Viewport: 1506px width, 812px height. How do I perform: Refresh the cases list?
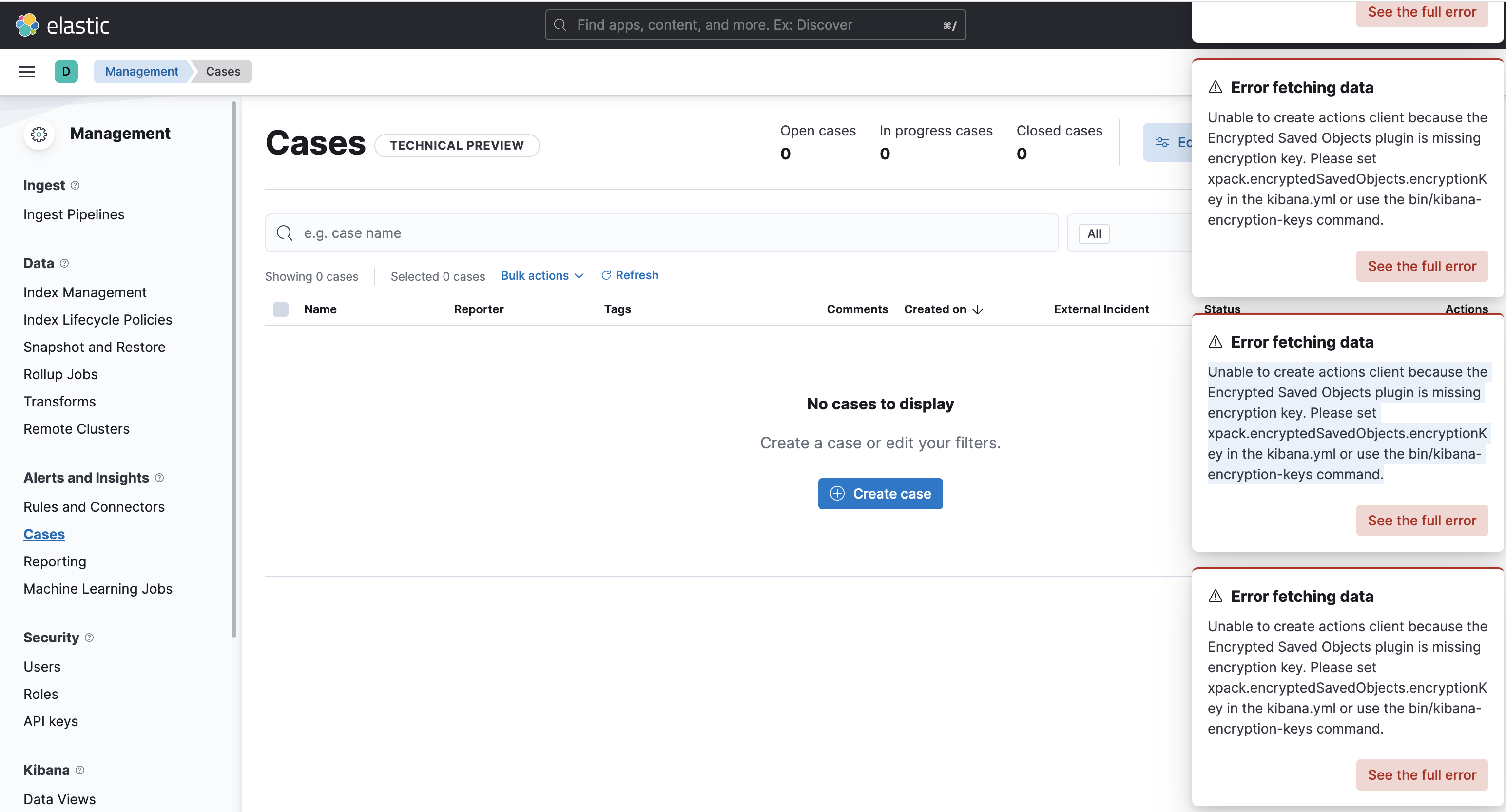(630, 275)
